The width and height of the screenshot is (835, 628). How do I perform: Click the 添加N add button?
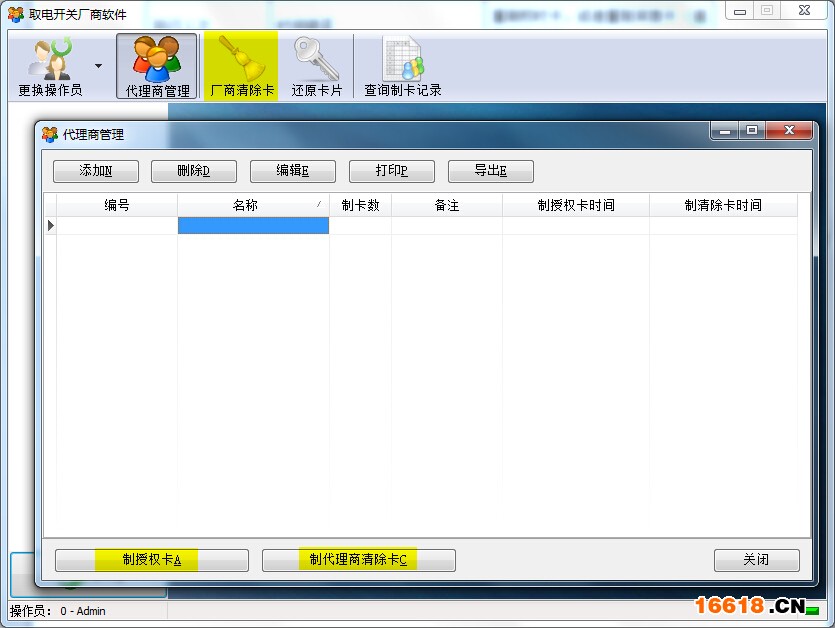[95, 171]
